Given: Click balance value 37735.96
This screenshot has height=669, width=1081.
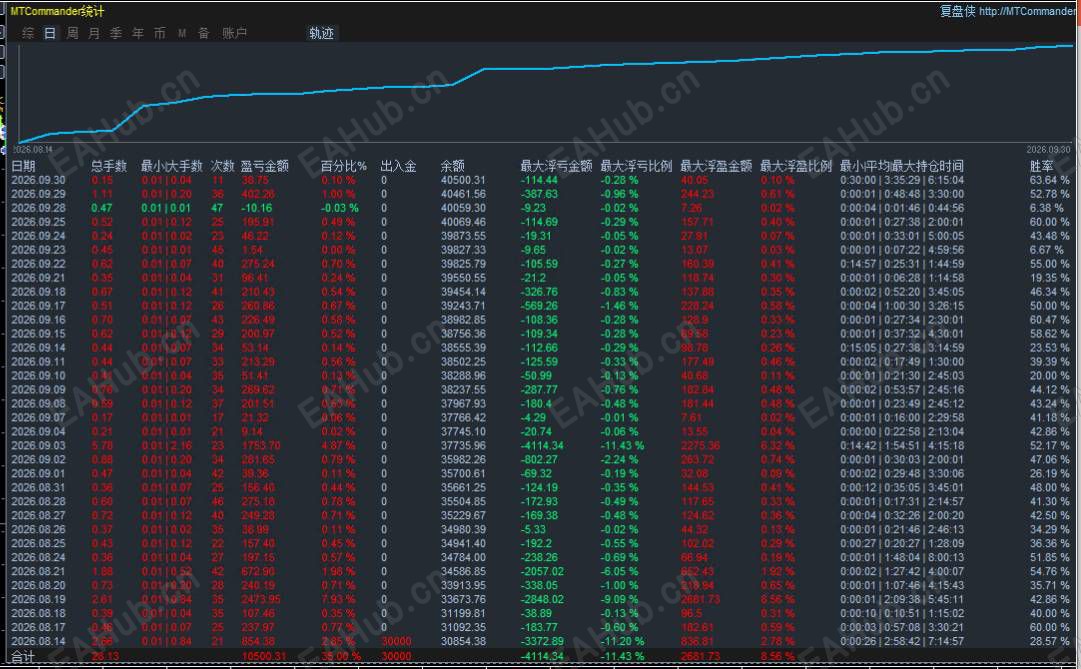Looking at the screenshot, I should coord(463,446).
